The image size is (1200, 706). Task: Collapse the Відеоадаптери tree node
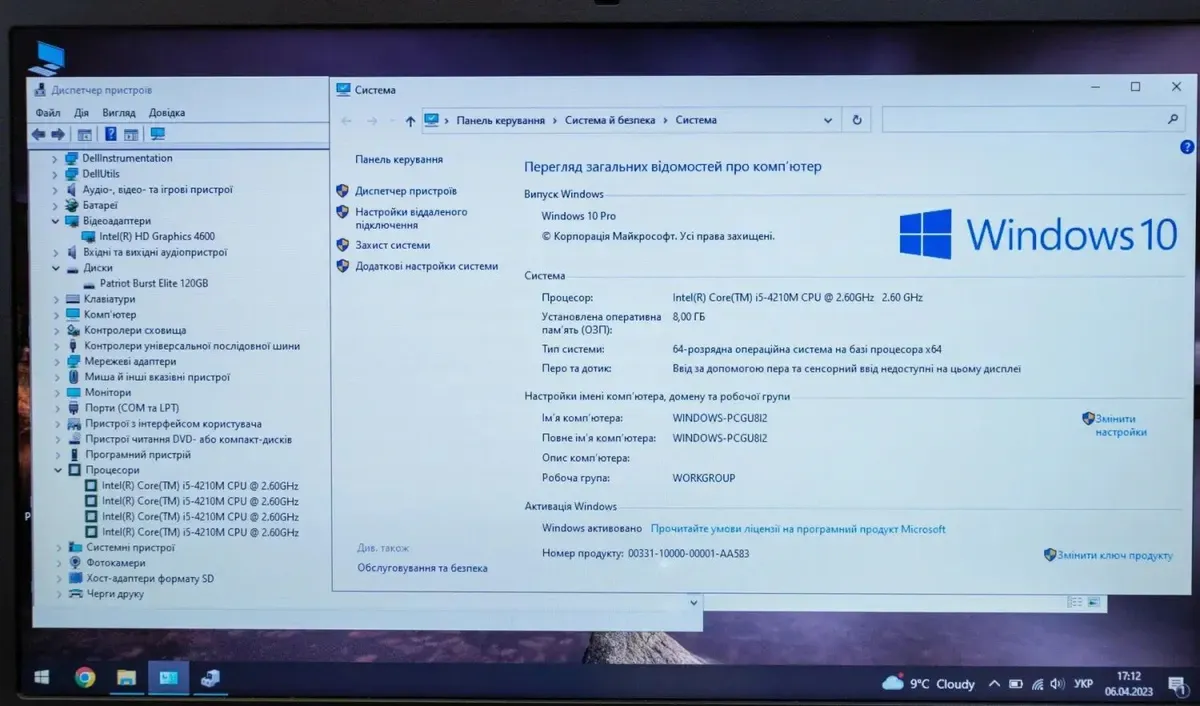56,221
